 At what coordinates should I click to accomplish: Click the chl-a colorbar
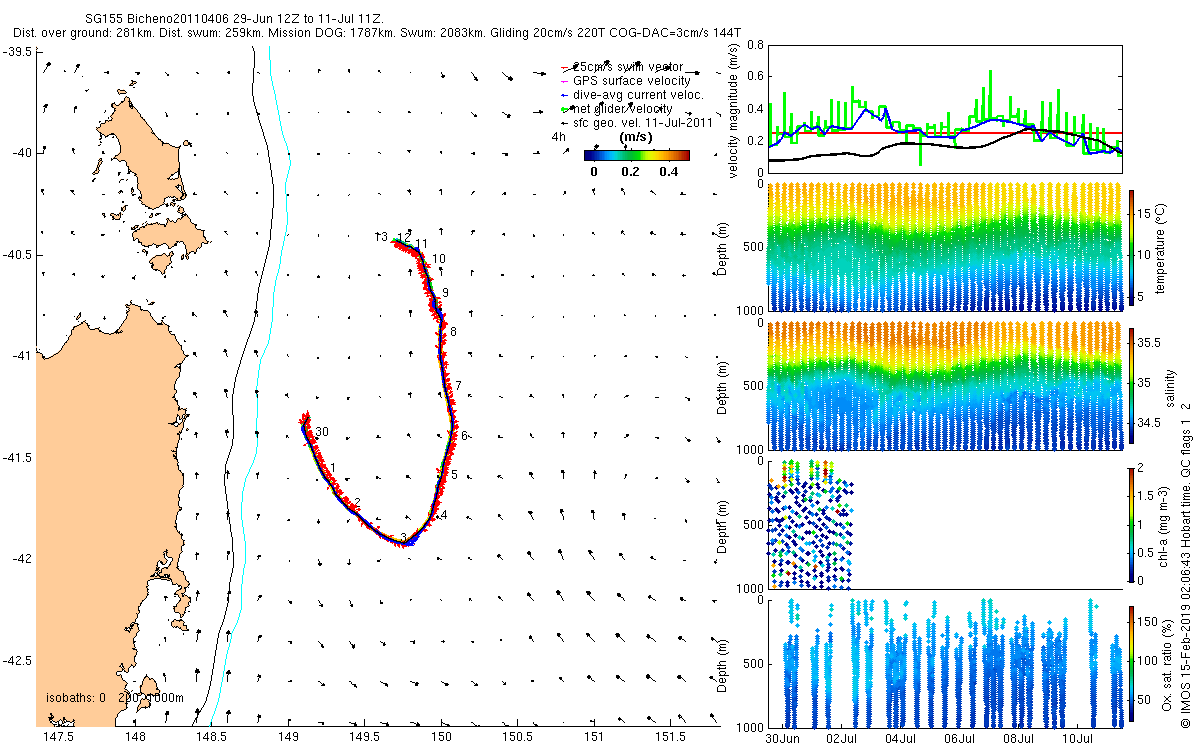pyautogui.click(x=1132, y=523)
